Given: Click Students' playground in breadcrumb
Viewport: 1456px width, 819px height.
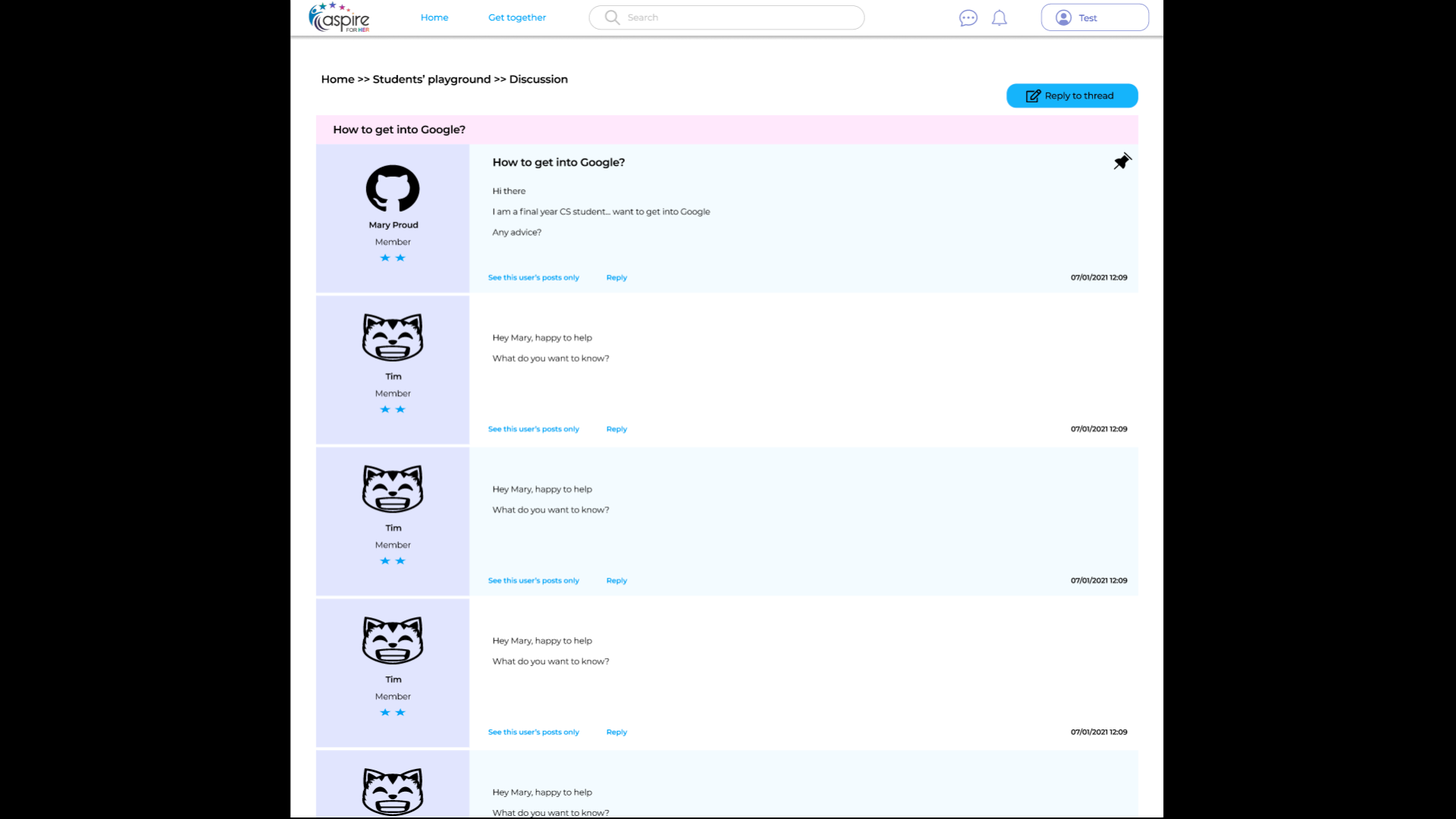Looking at the screenshot, I should click(431, 80).
